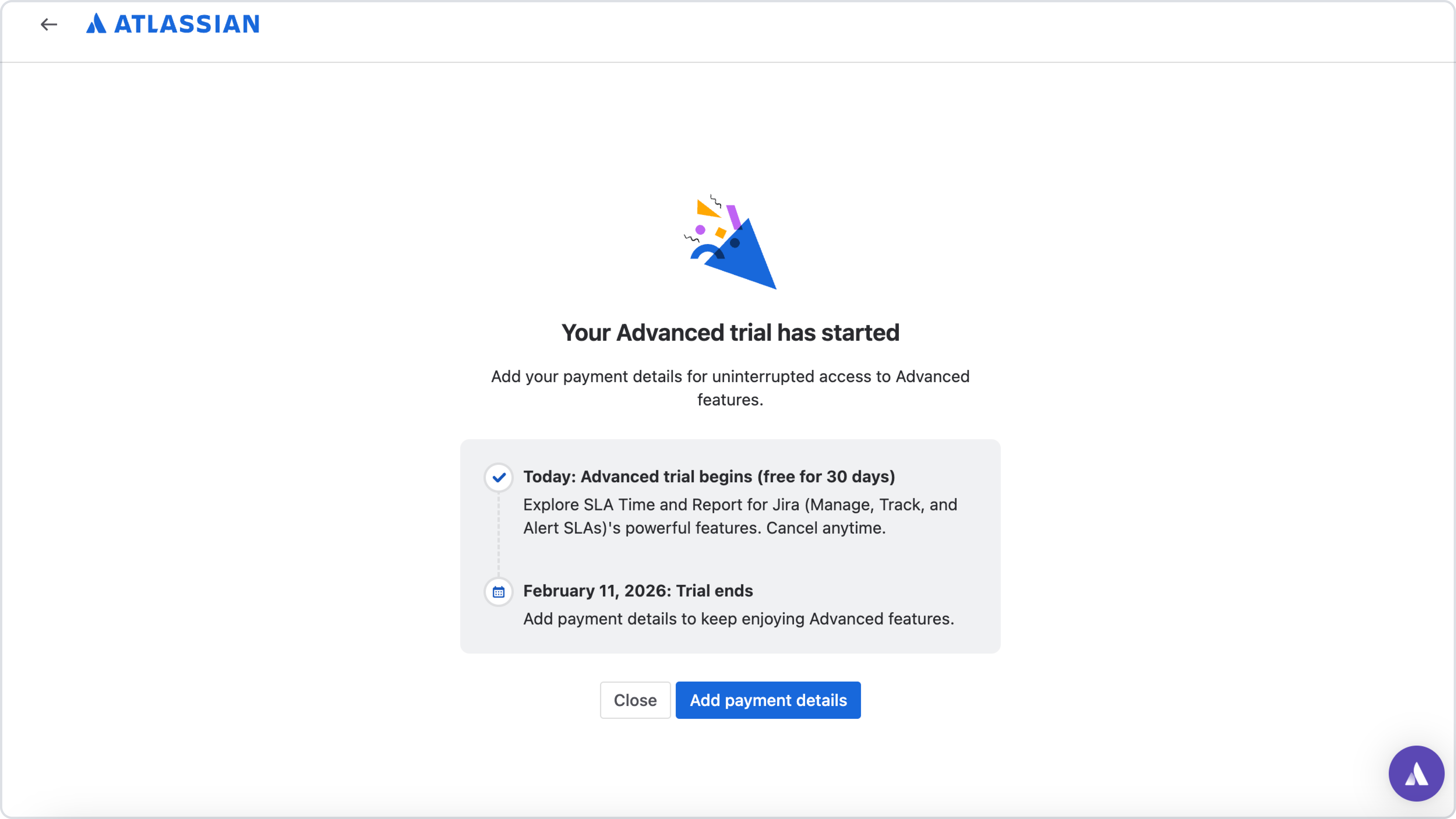Image resolution: width=1456 pixels, height=819 pixels.
Task: Click the back arrow in header
Action: (49, 24)
